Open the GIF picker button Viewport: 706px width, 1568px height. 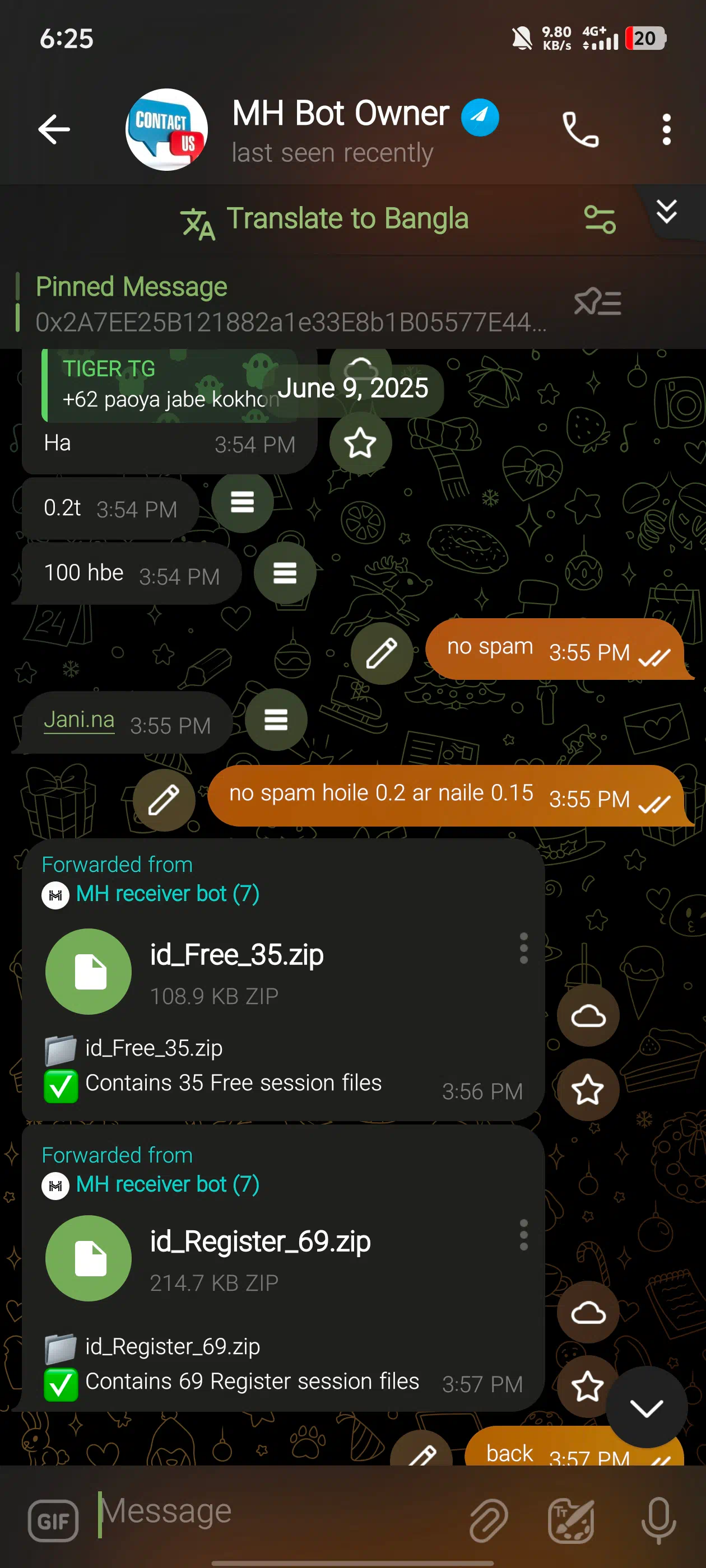(53, 1521)
